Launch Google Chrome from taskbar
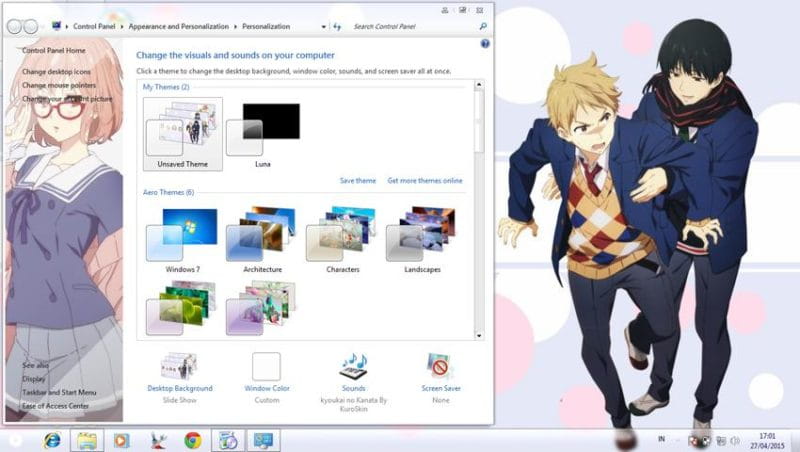This screenshot has width=800, height=452. (192, 440)
